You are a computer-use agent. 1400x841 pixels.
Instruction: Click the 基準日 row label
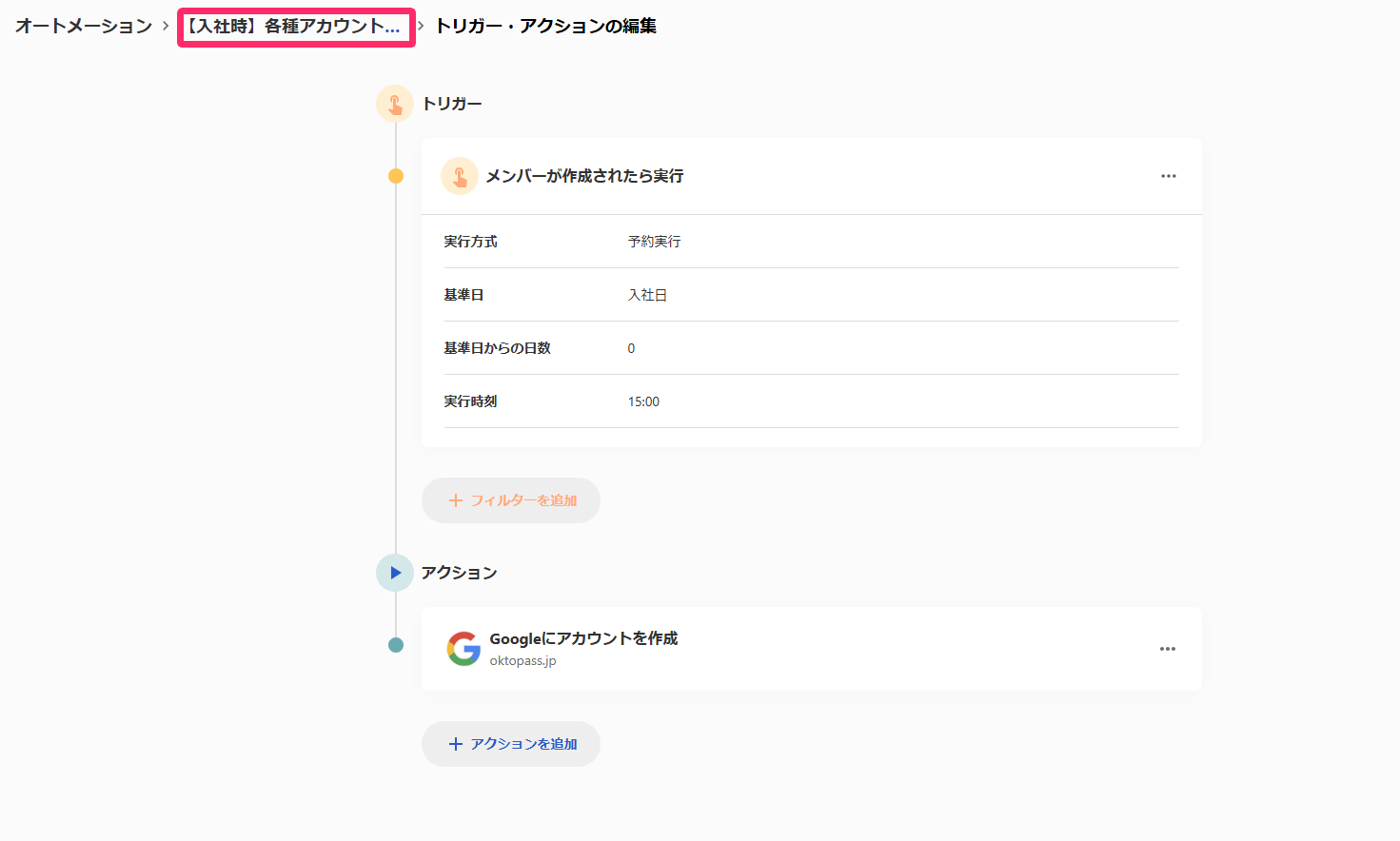point(463,295)
